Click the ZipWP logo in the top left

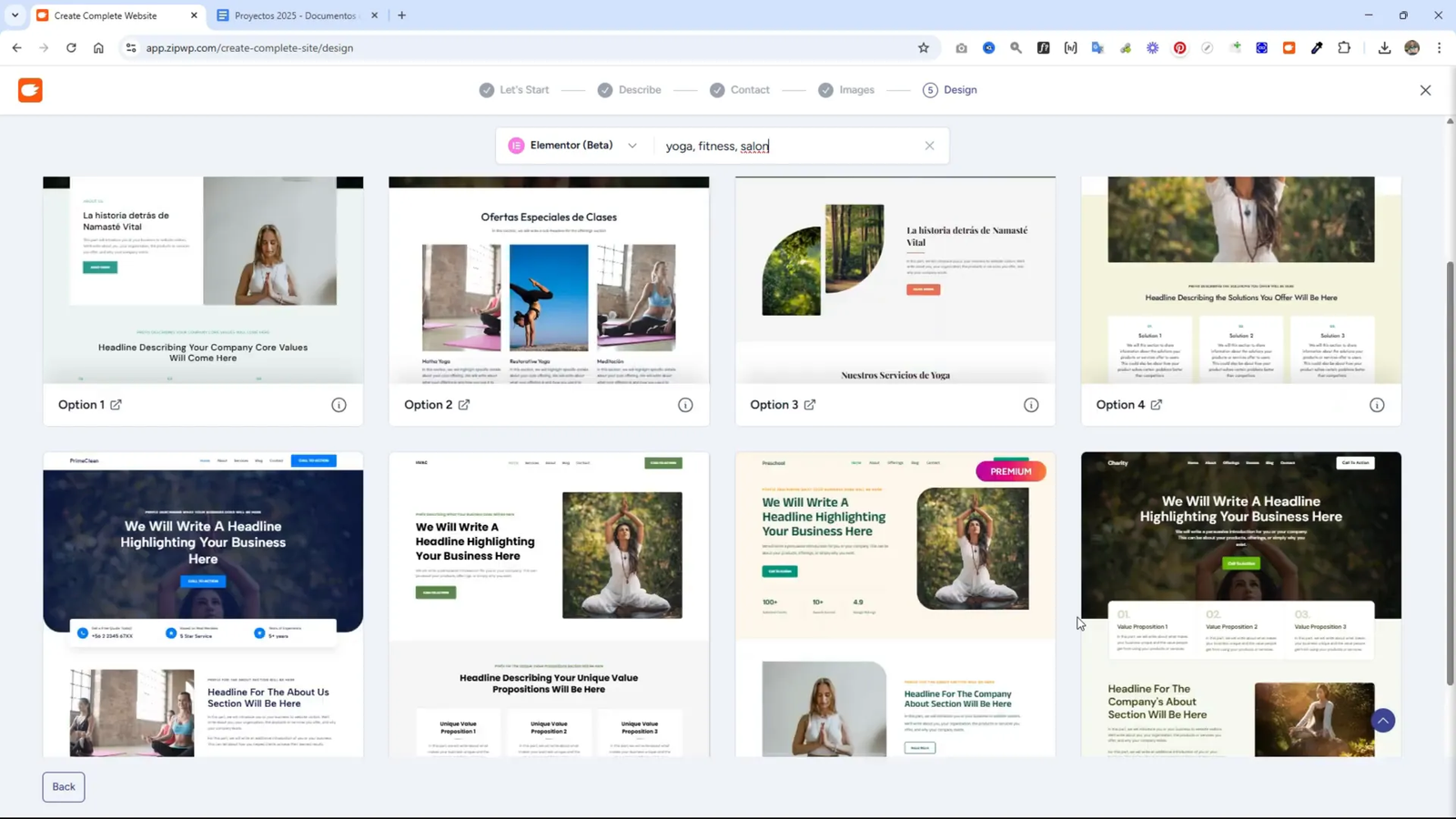tap(30, 89)
